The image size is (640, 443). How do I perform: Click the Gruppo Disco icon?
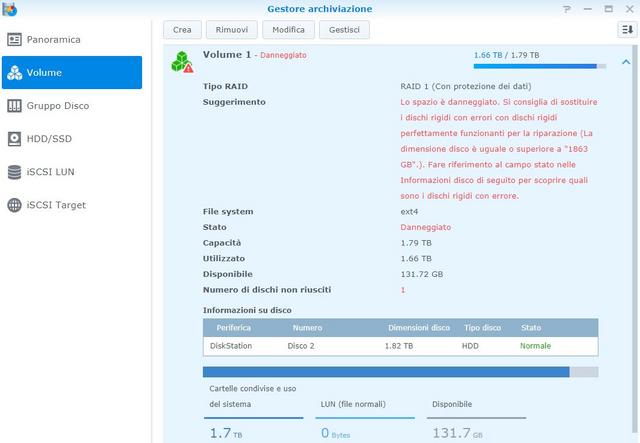(x=14, y=106)
